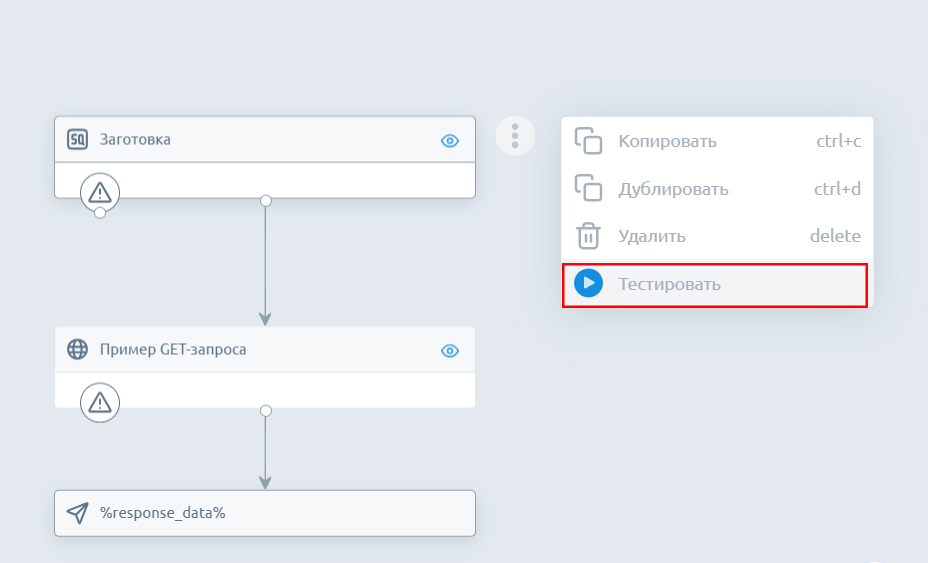Click the SQ icon on Заготовка block

pos(78,140)
